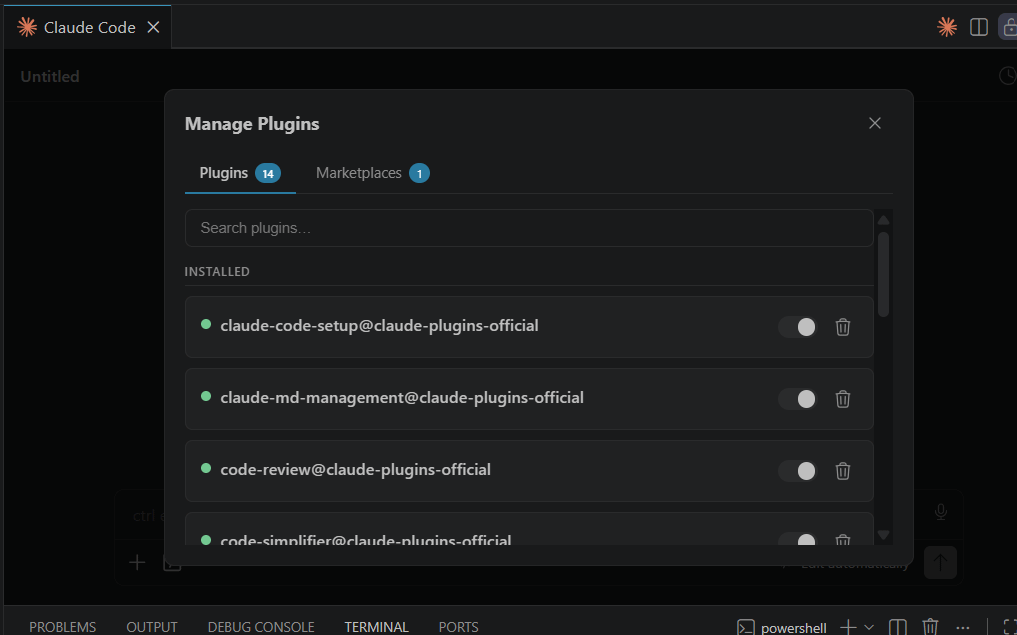Open the PORTS panel tab
This screenshot has width=1017, height=635.
click(x=459, y=627)
